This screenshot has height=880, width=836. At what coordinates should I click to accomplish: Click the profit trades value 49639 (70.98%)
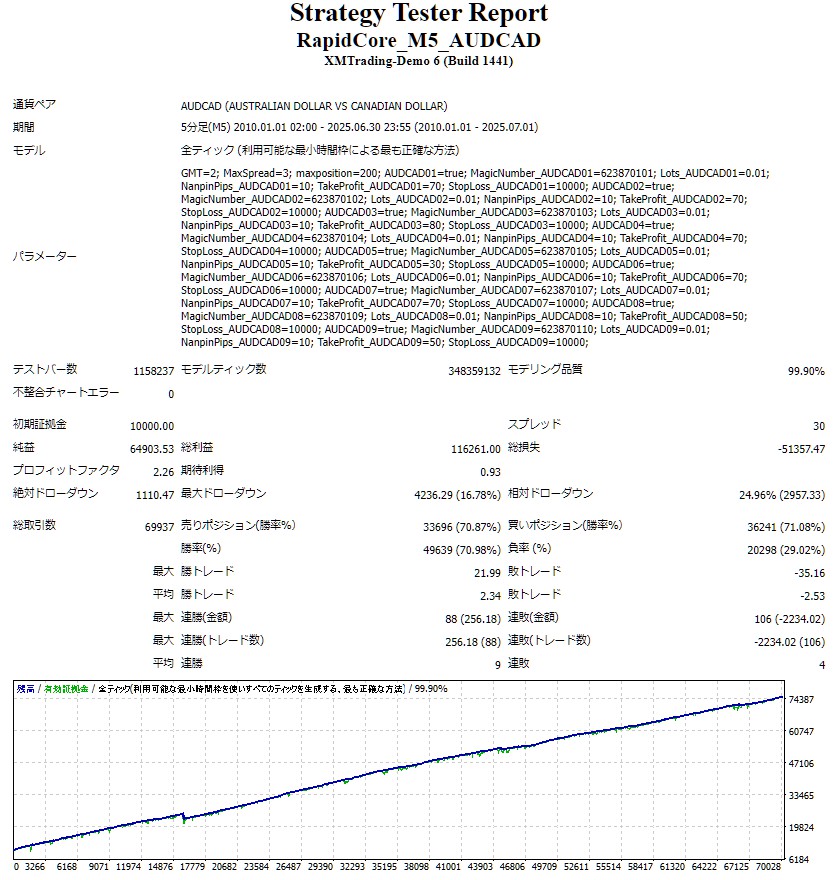(462, 550)
